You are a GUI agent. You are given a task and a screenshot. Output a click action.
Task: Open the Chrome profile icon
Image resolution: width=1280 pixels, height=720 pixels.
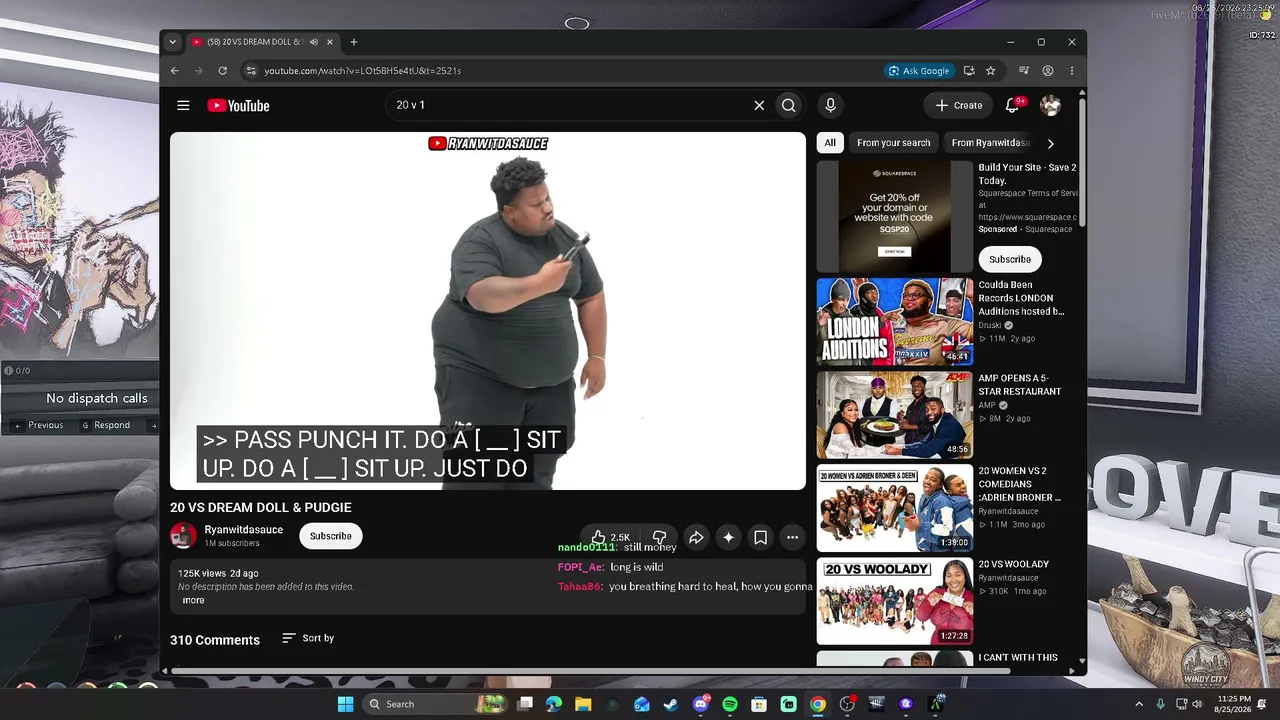(x=1048, y=71)
